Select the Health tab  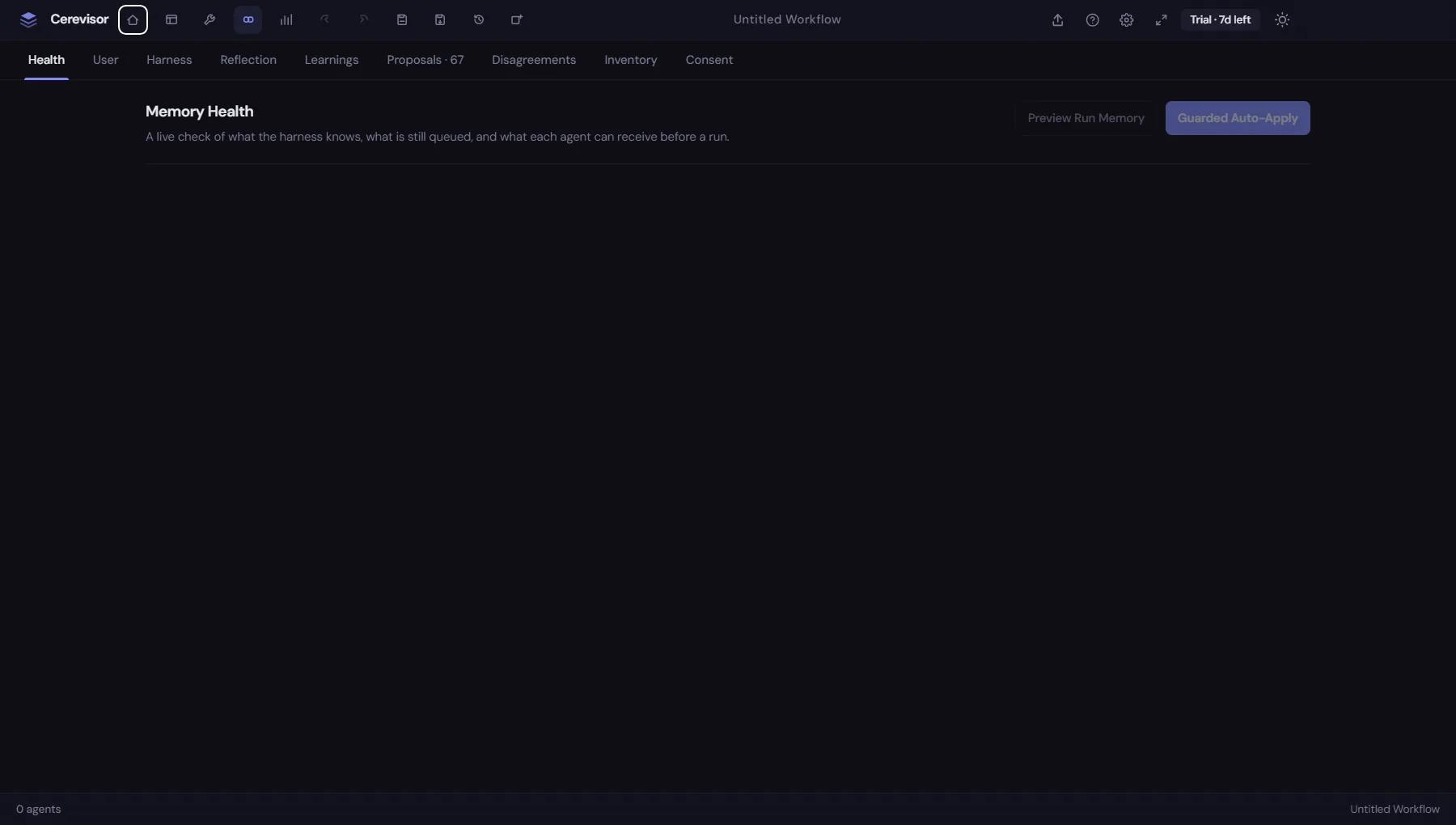(46, 60)
